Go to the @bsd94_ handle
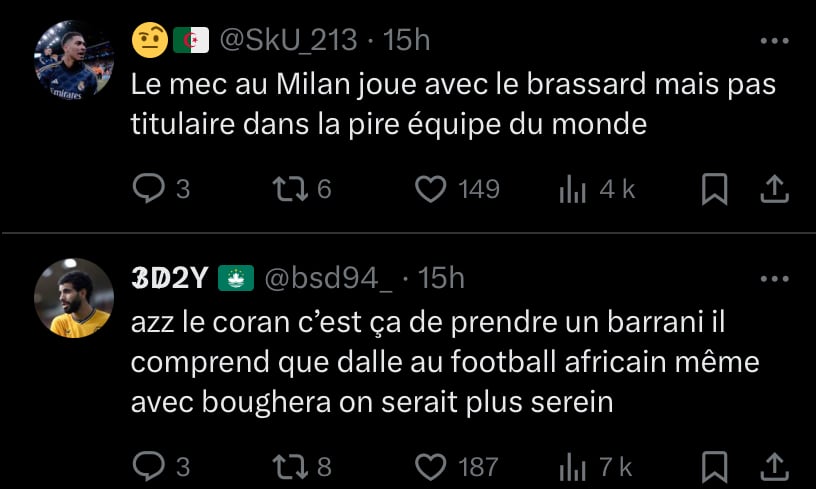Viewport: 816px width, 489px height. pos(328,279)
